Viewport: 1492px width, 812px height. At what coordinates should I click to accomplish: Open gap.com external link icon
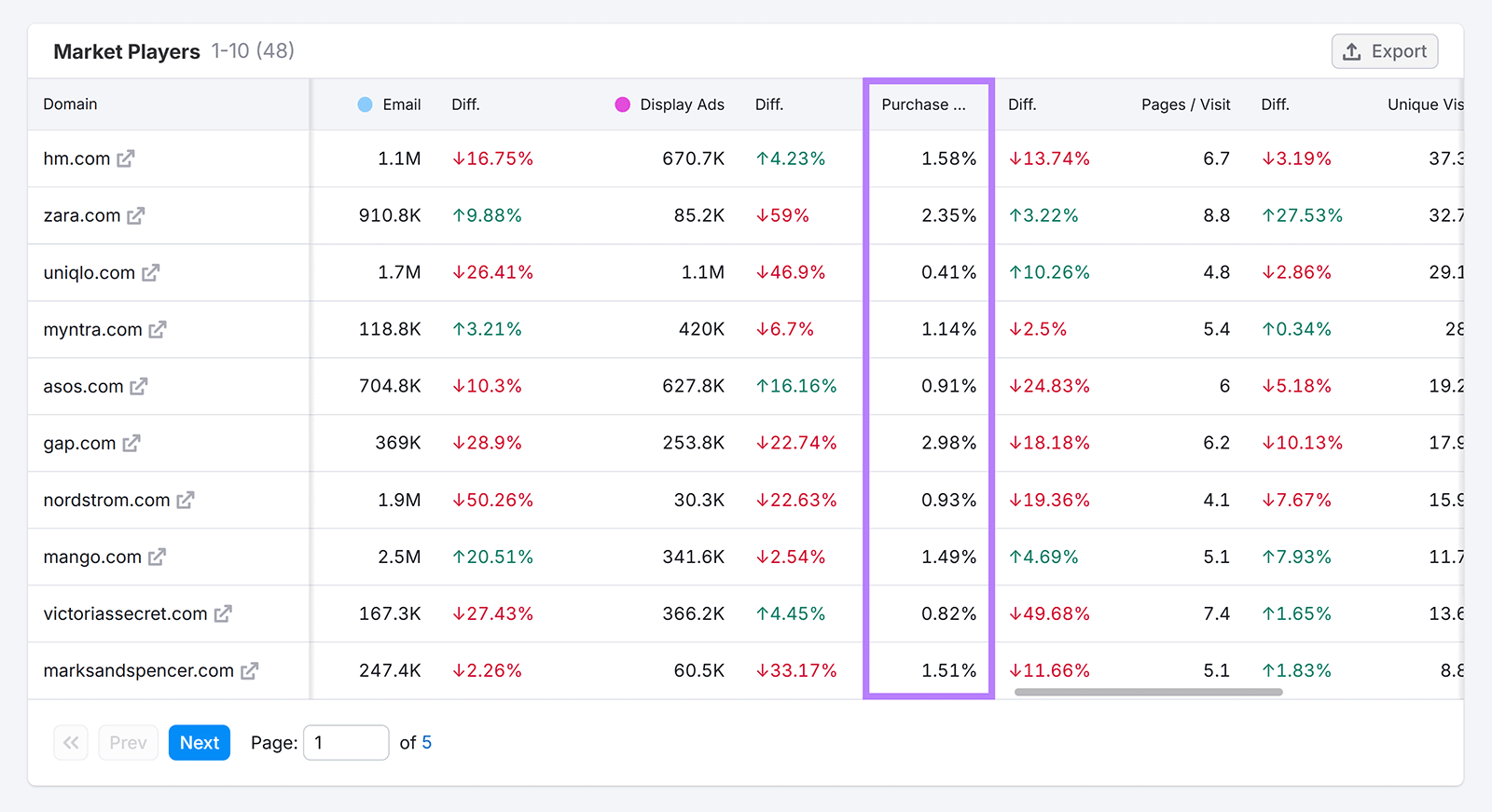131,443
